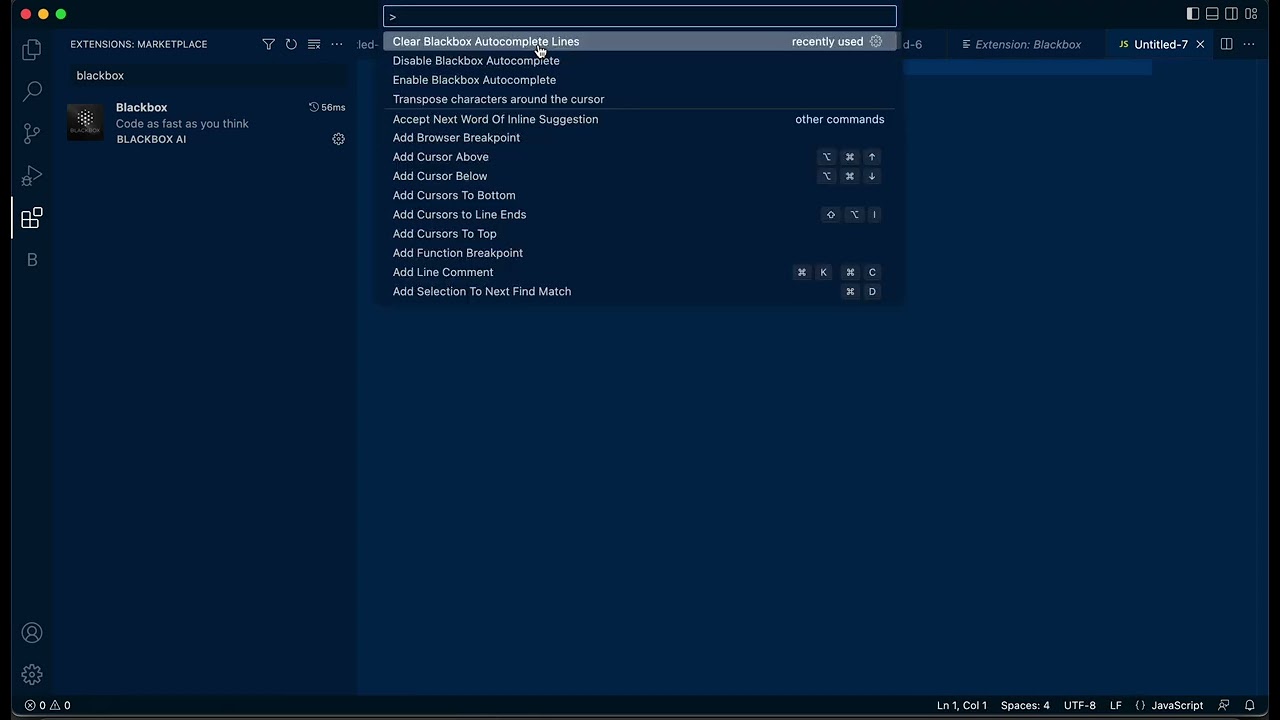
Task: Toggle the bottom panel visibility
Action: click(x=1211, y=14)
